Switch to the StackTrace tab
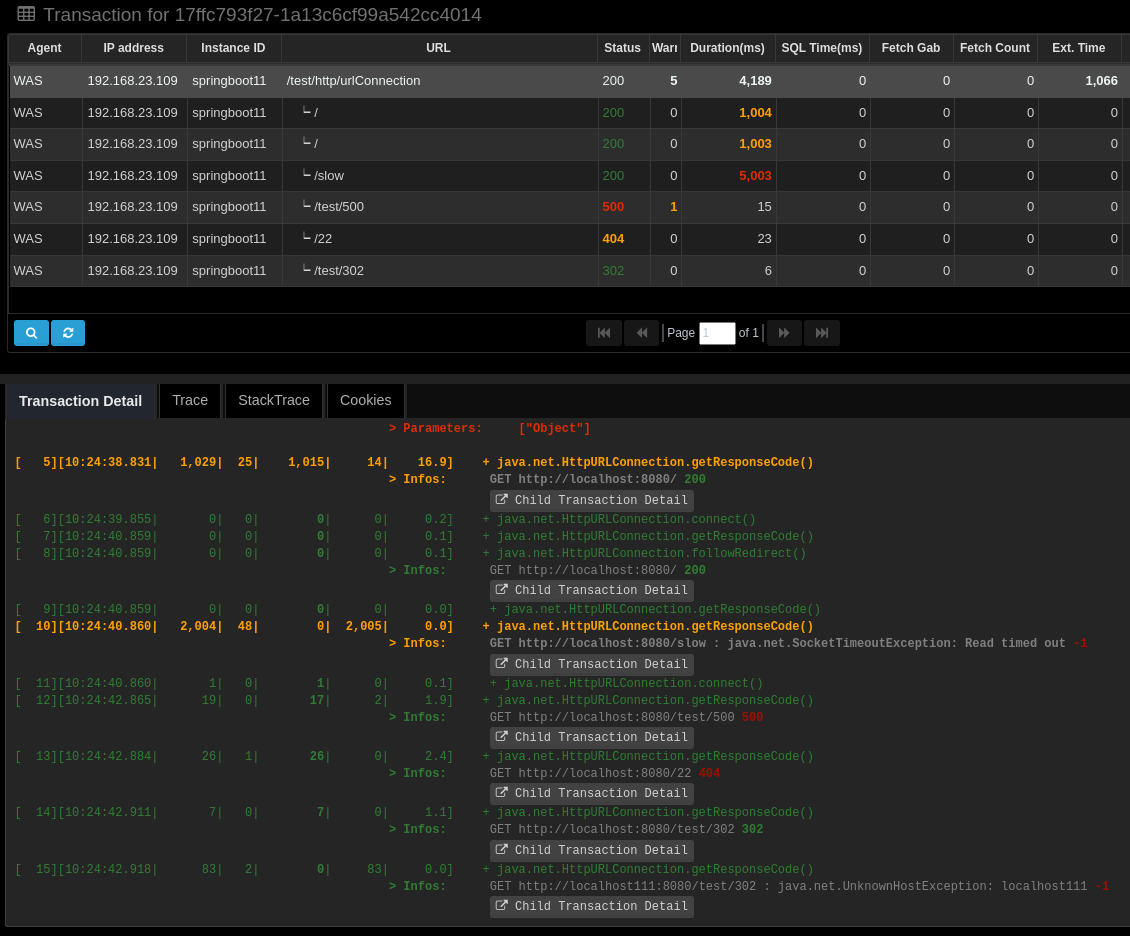1130x936 pixels. [x=274, y=401]
